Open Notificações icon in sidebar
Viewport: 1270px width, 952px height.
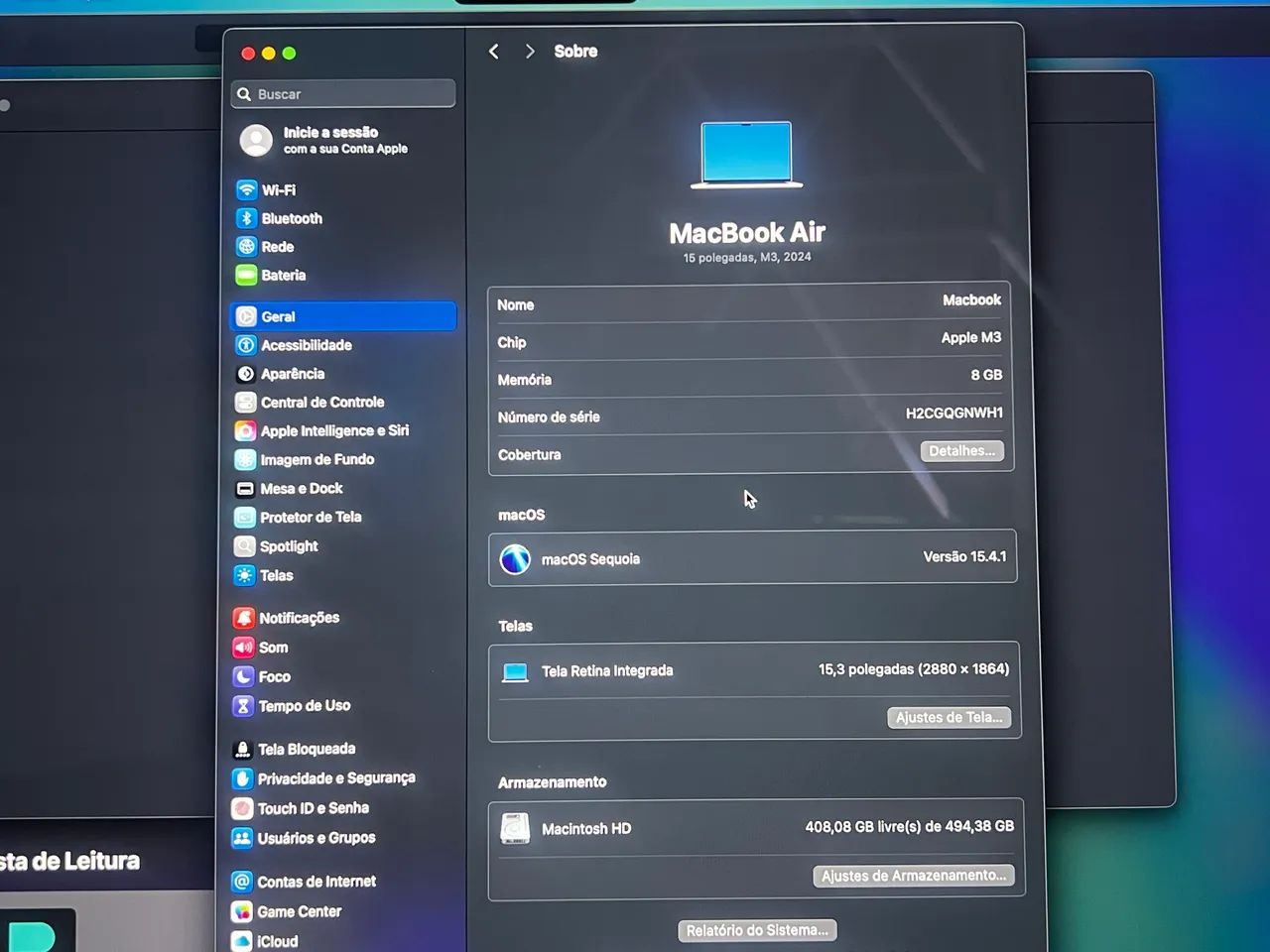click(243, 618)
